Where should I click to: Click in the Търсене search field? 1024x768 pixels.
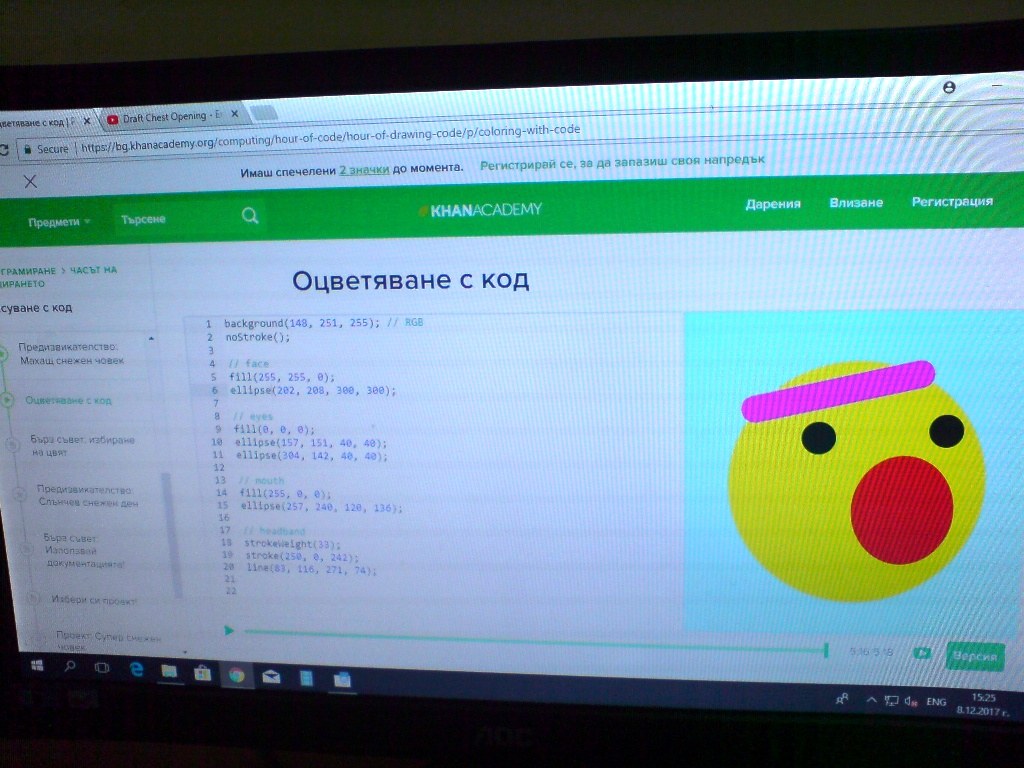click(176, 219)
